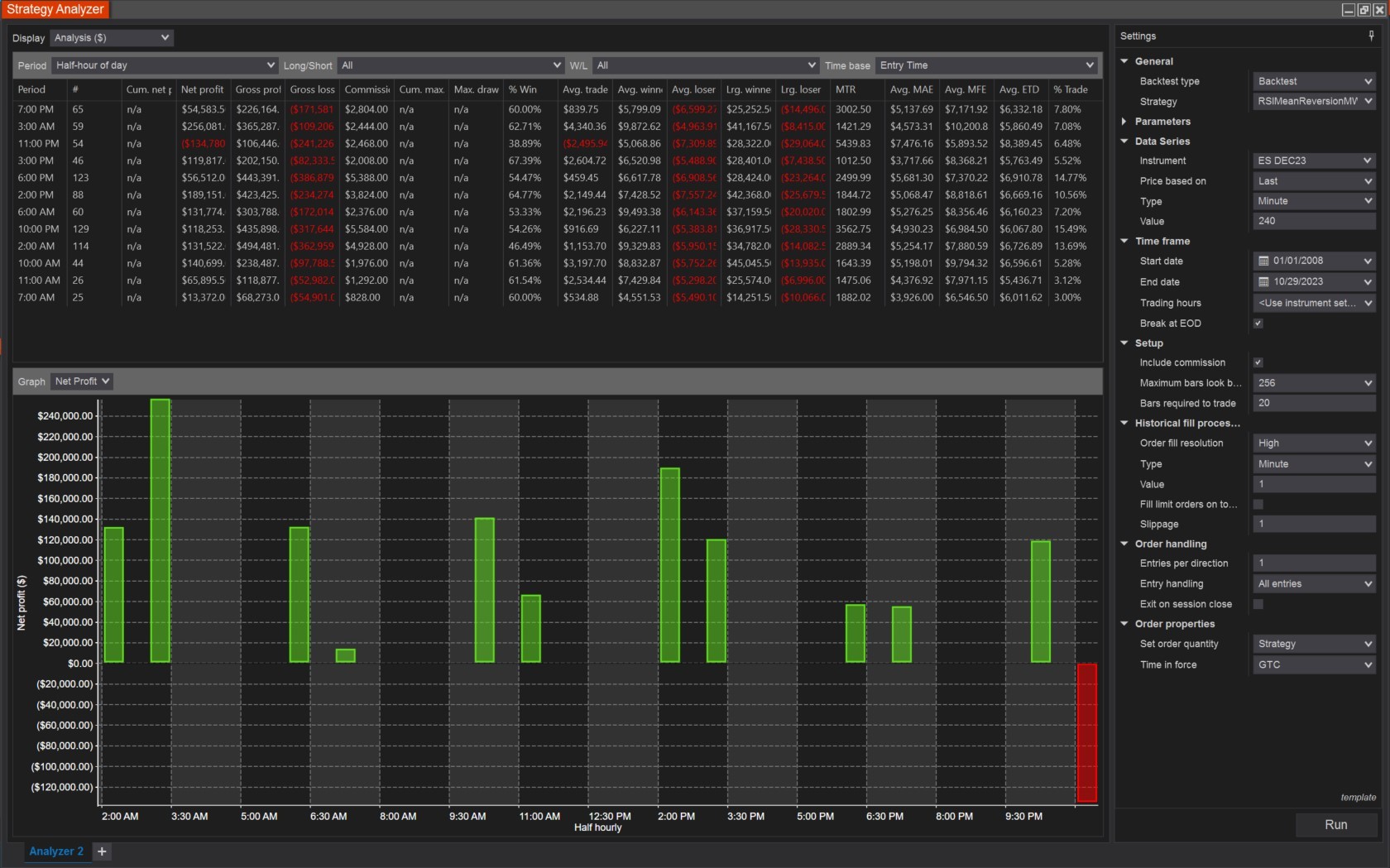Select the 11:00 PM row in the results table
The height and width of the screenshot is (868, 1390).
click(558, 144)
